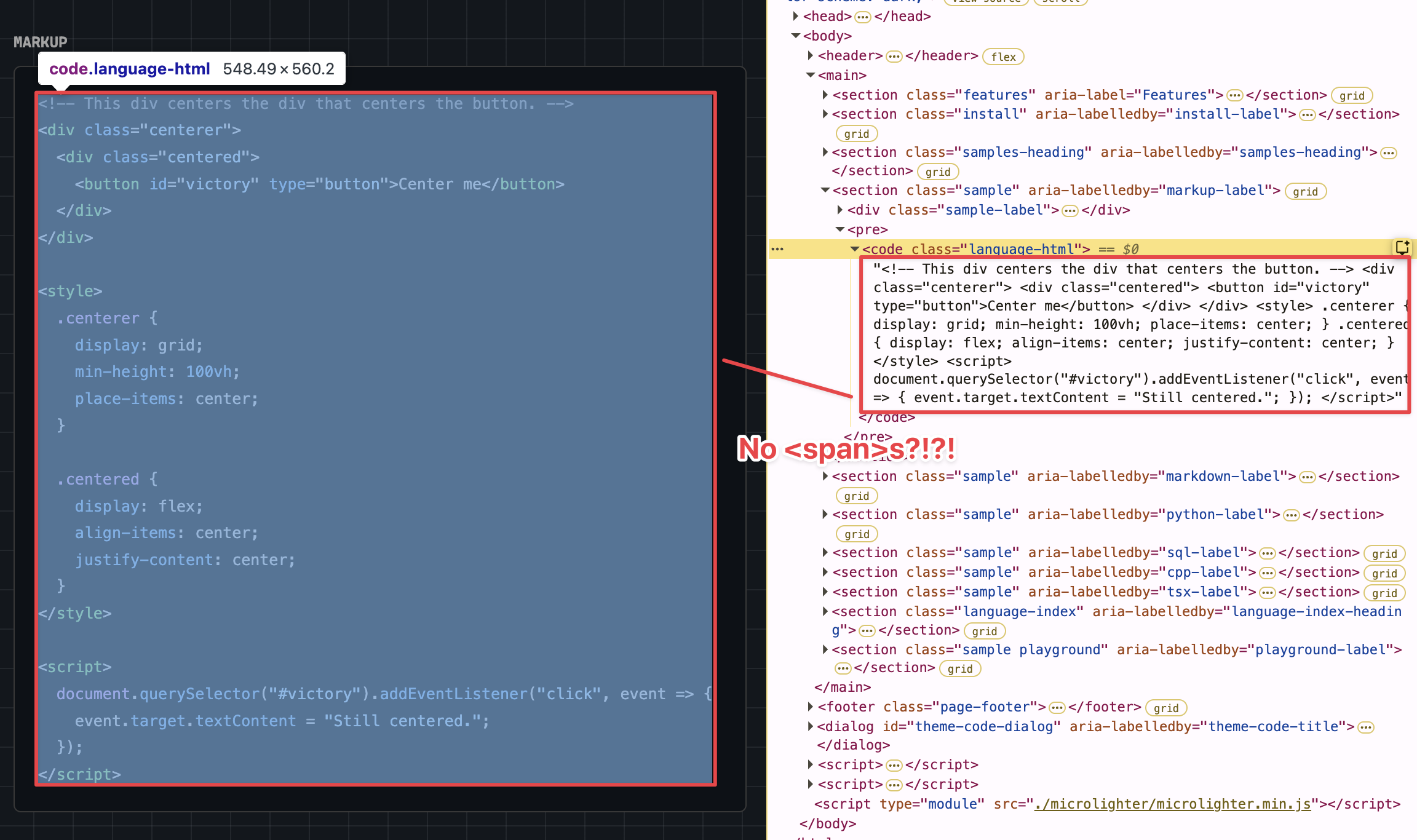Toggle the flex badge on the header element
The width and height of the screenshot is (1417, 840).
pos(1003,57)
